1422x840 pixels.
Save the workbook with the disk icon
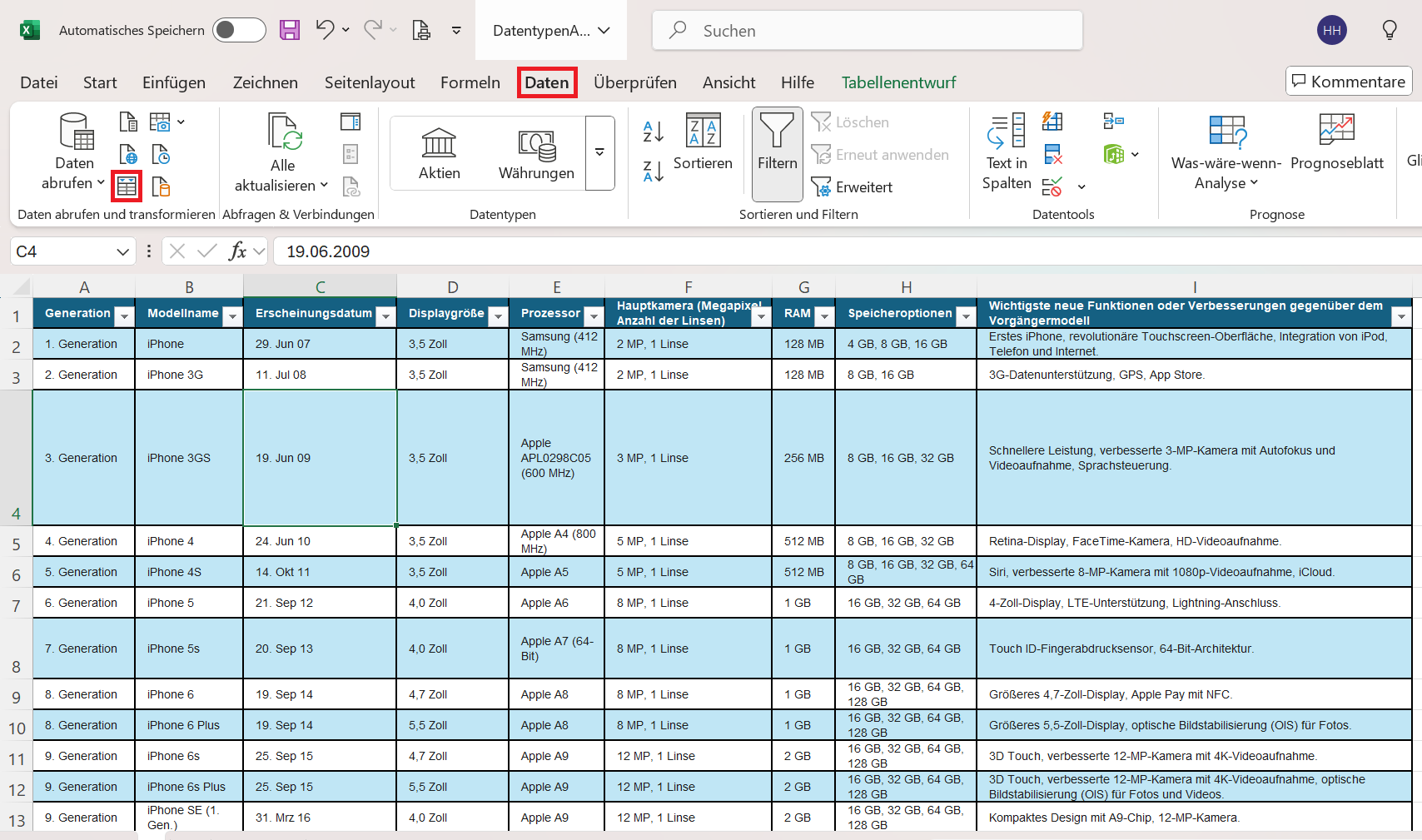click(289, 31)
